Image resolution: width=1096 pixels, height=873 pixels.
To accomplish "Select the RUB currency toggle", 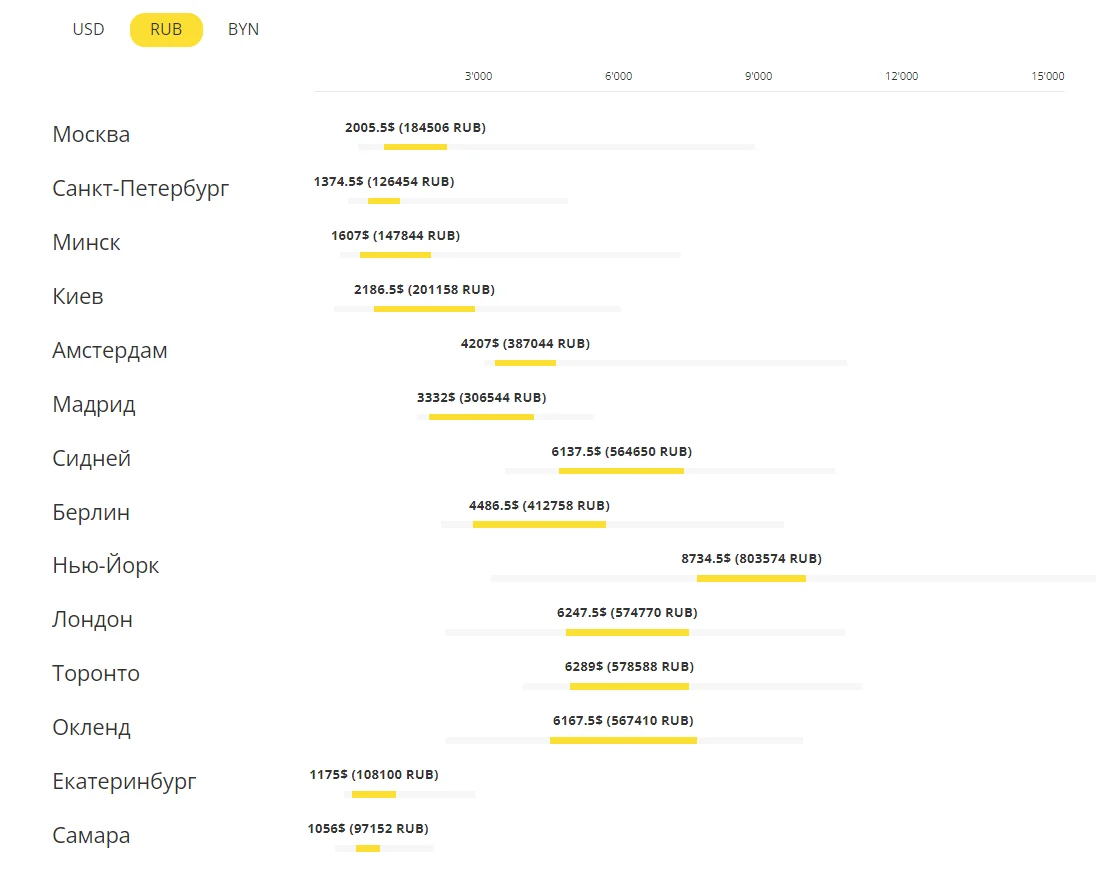I will 166,30.
